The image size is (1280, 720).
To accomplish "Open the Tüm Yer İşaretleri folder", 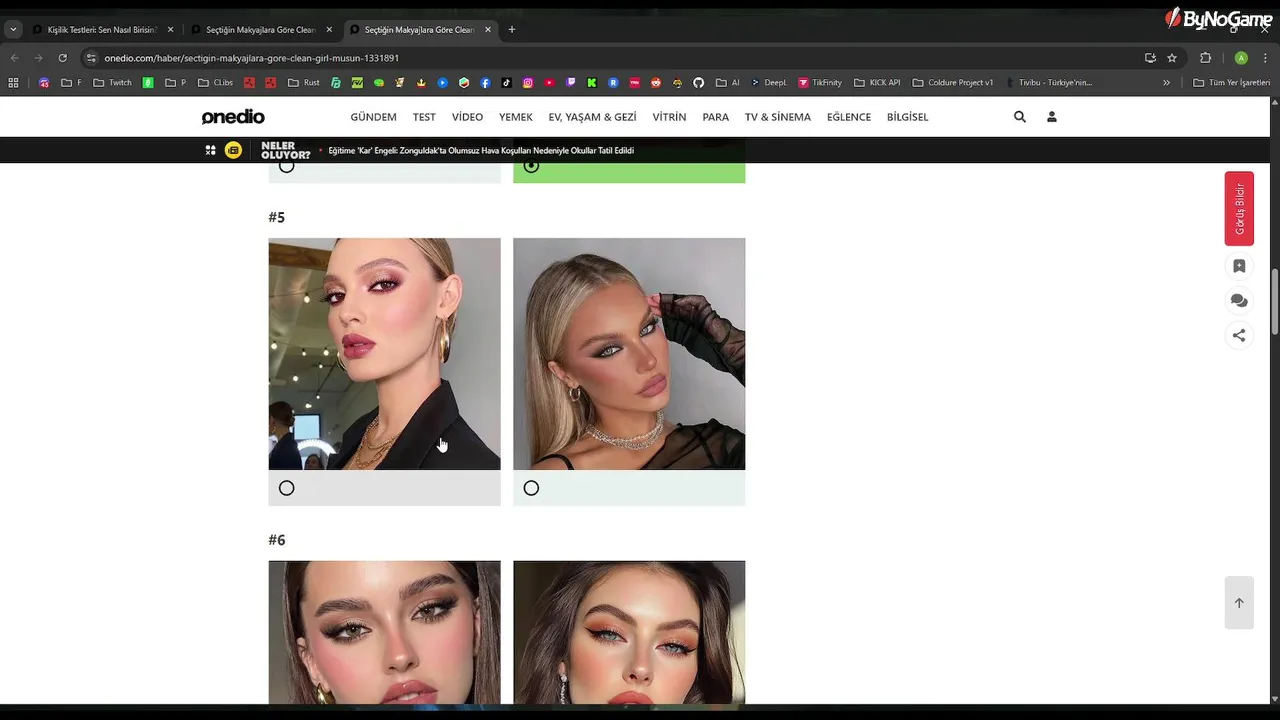I will (1231, 83).
